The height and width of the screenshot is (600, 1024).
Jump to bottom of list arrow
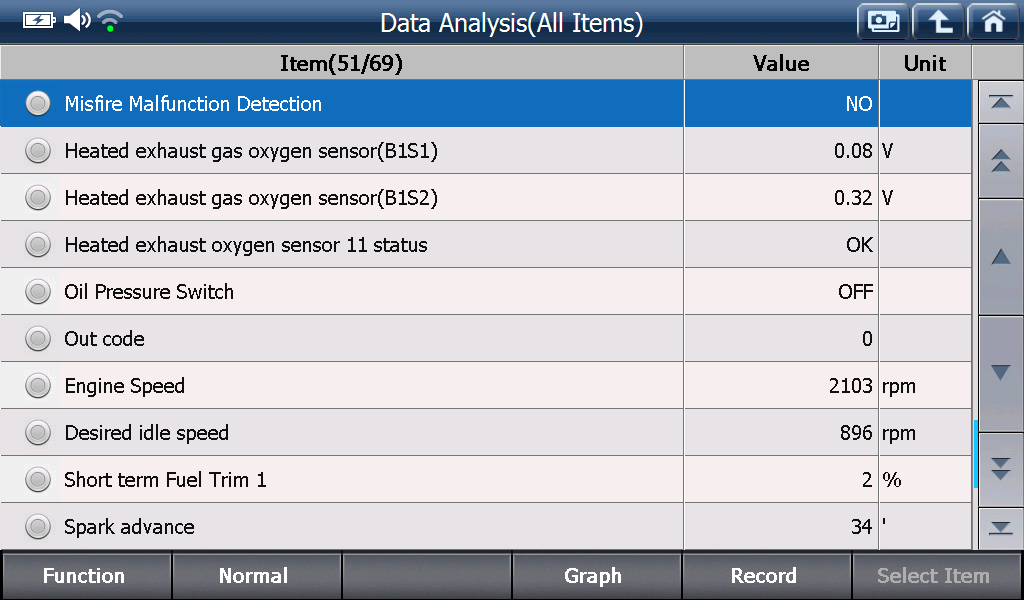pyautogui.click(x=1000, y=528)
